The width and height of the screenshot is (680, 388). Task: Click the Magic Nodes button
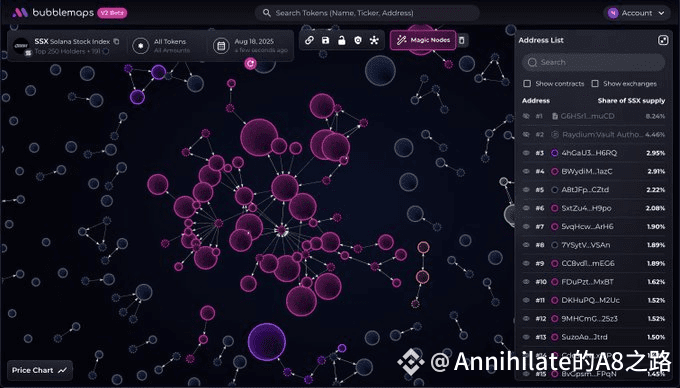coord(423,40)
